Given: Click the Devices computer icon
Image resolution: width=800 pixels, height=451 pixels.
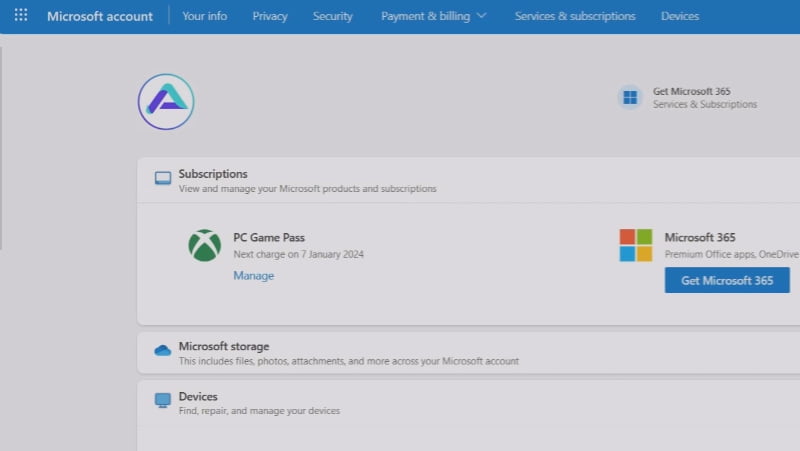Looking at the screenshot, I should point(163,400).
